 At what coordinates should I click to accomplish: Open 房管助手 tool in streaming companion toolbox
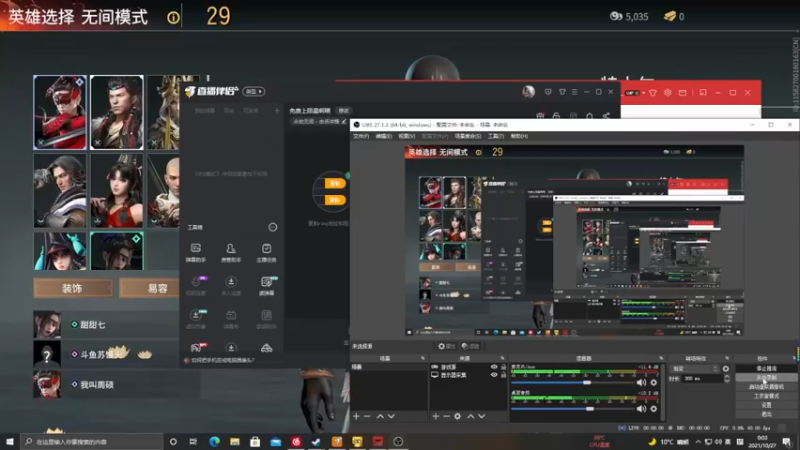pos(231,253)
